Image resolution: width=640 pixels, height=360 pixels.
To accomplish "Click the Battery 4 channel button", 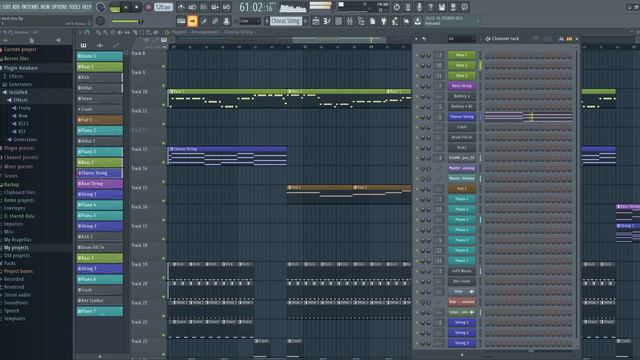I will 462,96.
